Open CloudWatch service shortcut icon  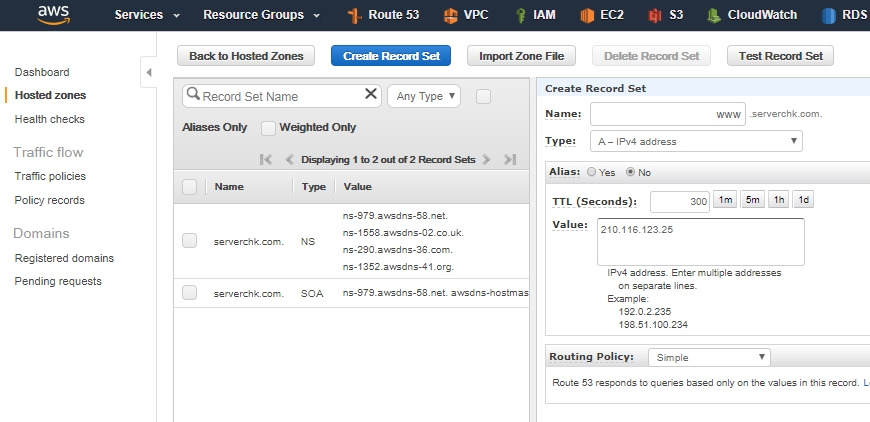(x=714, y=16)
